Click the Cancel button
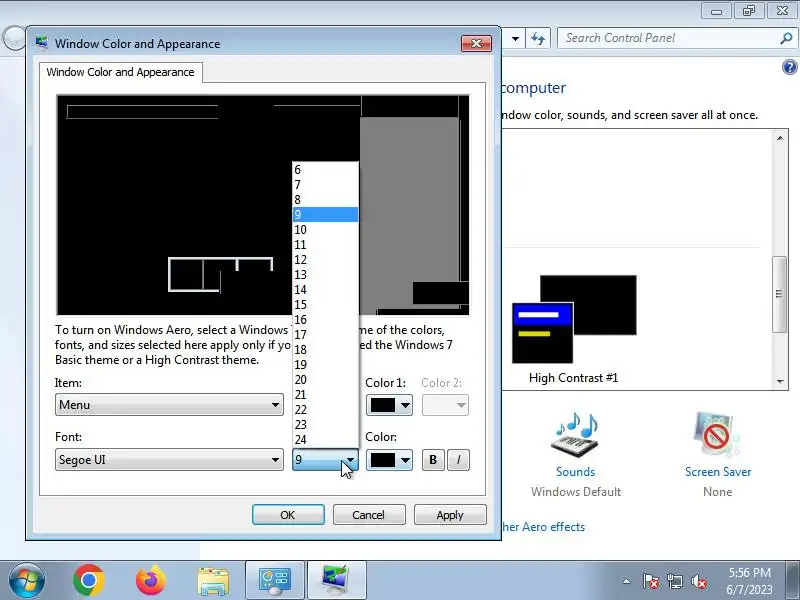This screenshot has width=800, height=600. (x=369, y=515)
